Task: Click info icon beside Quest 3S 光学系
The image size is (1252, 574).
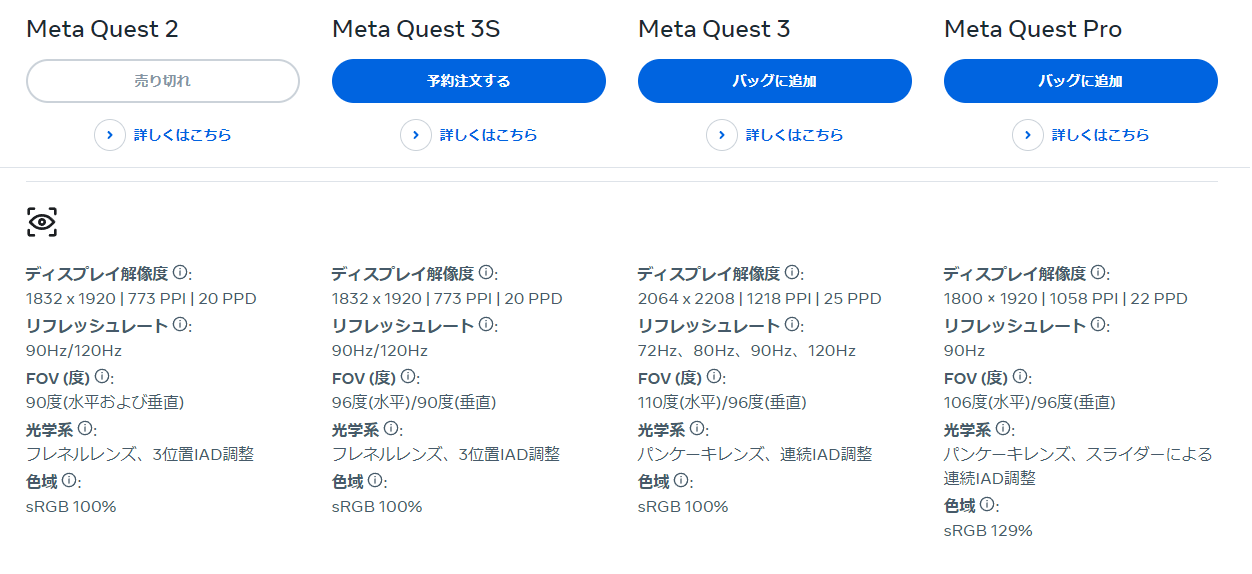Action: [391, 428]
